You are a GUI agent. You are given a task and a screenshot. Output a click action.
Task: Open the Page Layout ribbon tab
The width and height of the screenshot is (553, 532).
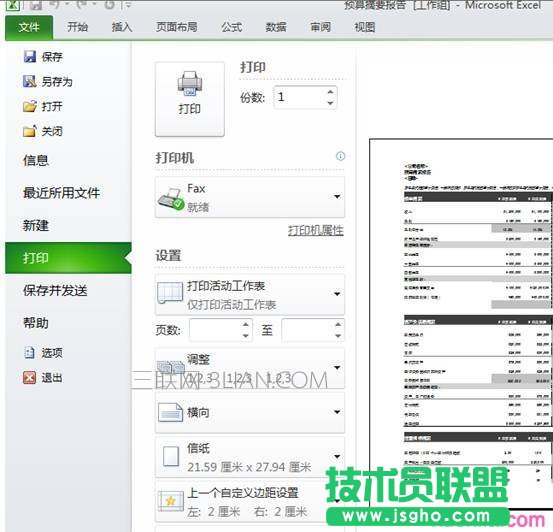pos(177,27)
